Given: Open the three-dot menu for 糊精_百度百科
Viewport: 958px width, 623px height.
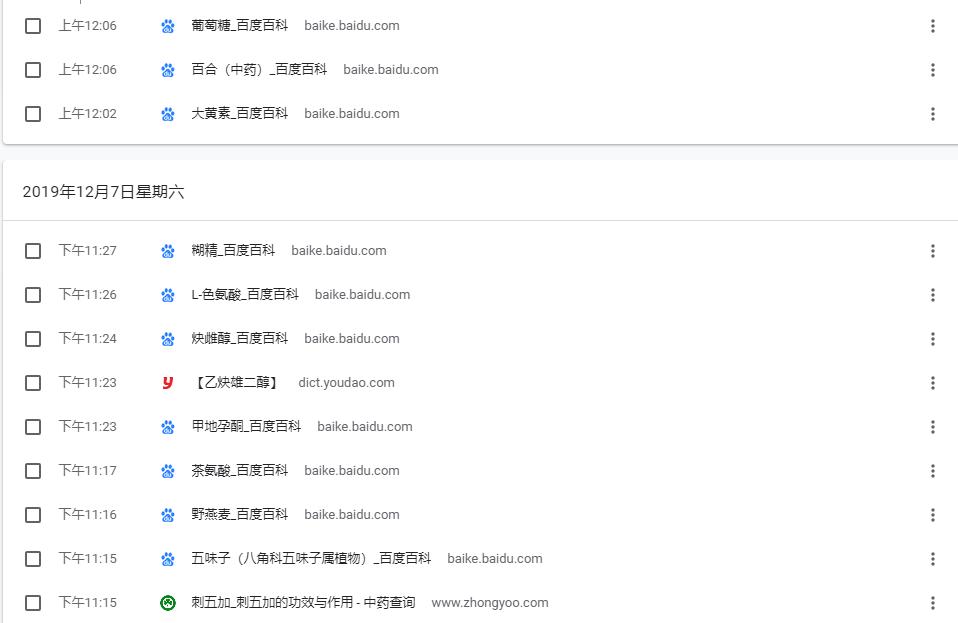Looking at the screenshot, I should coord(933,250).
